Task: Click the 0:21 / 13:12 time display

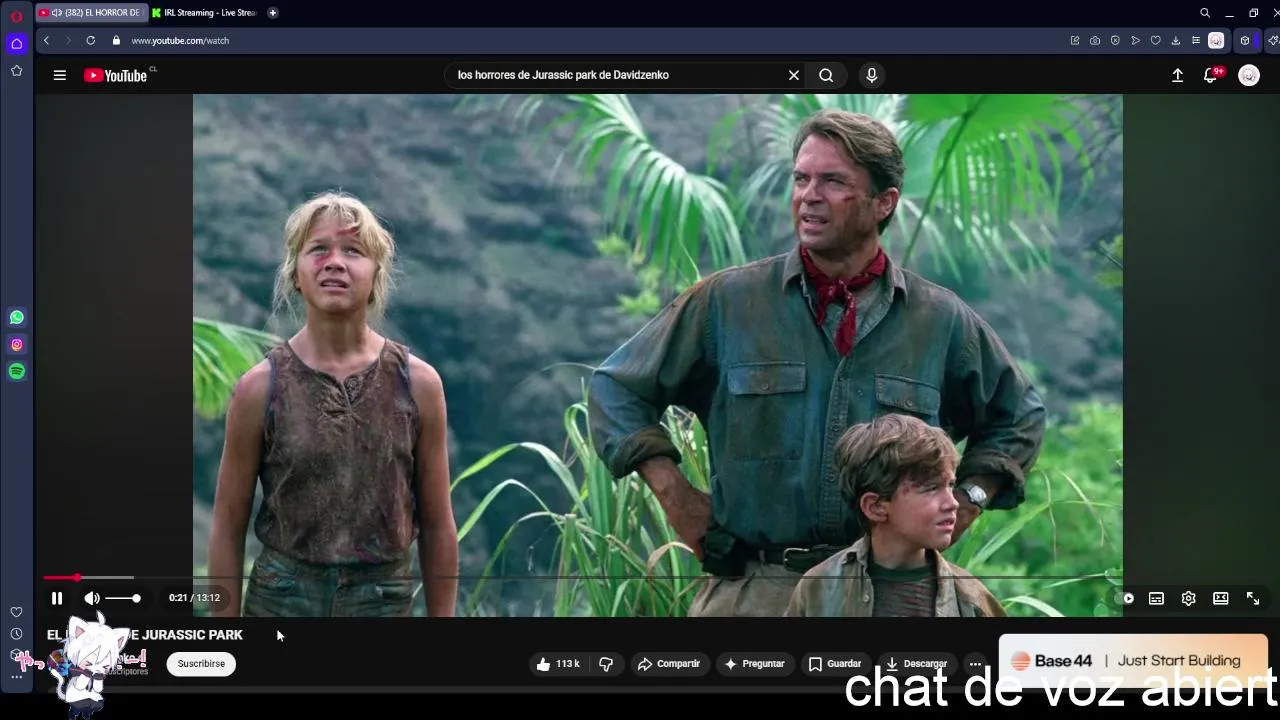Action: coord(194,598)
